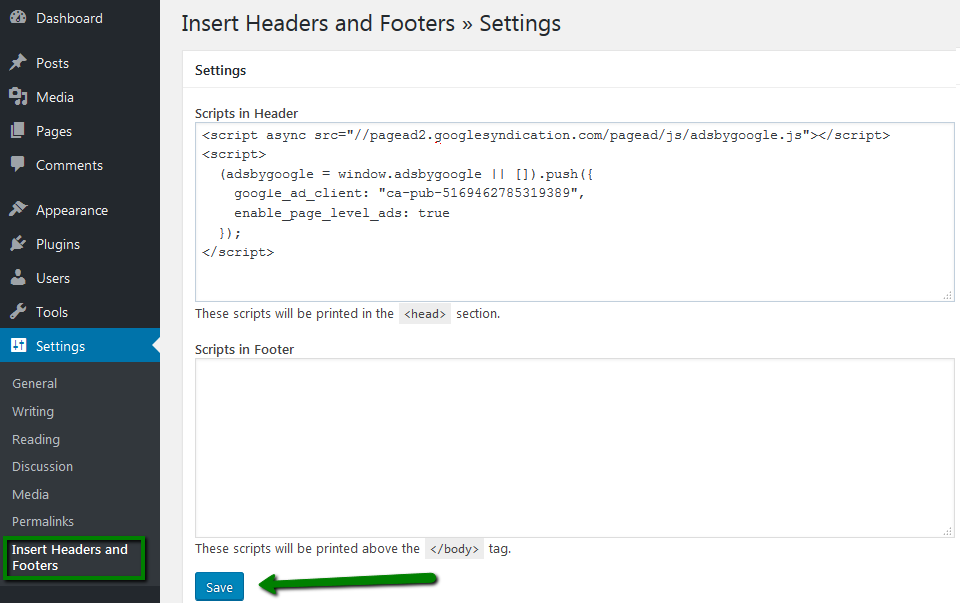Focus the empty Scripts in Footer textarea
Screen dimensions: 960x603
click(x=574, y=448)
